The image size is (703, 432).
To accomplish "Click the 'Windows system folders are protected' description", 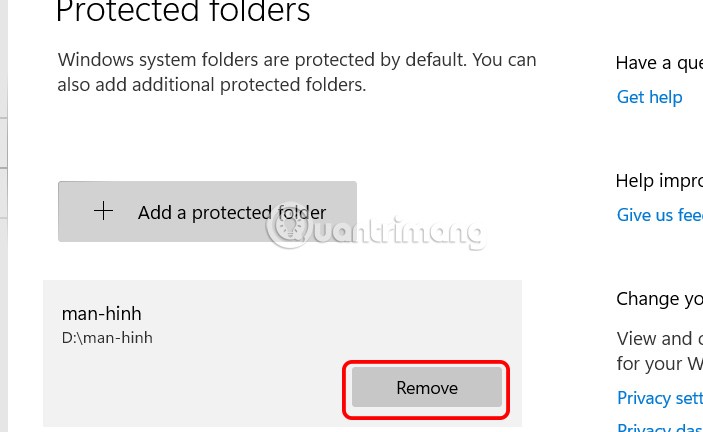I will tap(297, 60).
